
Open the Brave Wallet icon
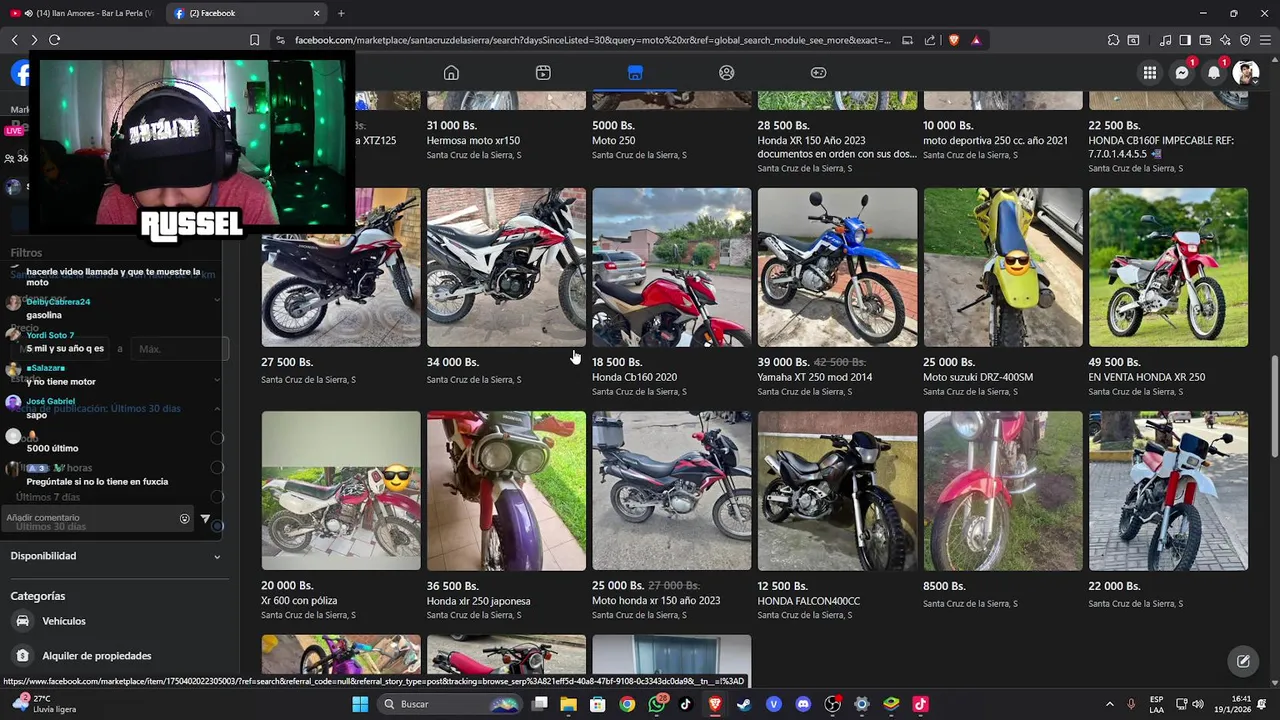click(1205, 40)
